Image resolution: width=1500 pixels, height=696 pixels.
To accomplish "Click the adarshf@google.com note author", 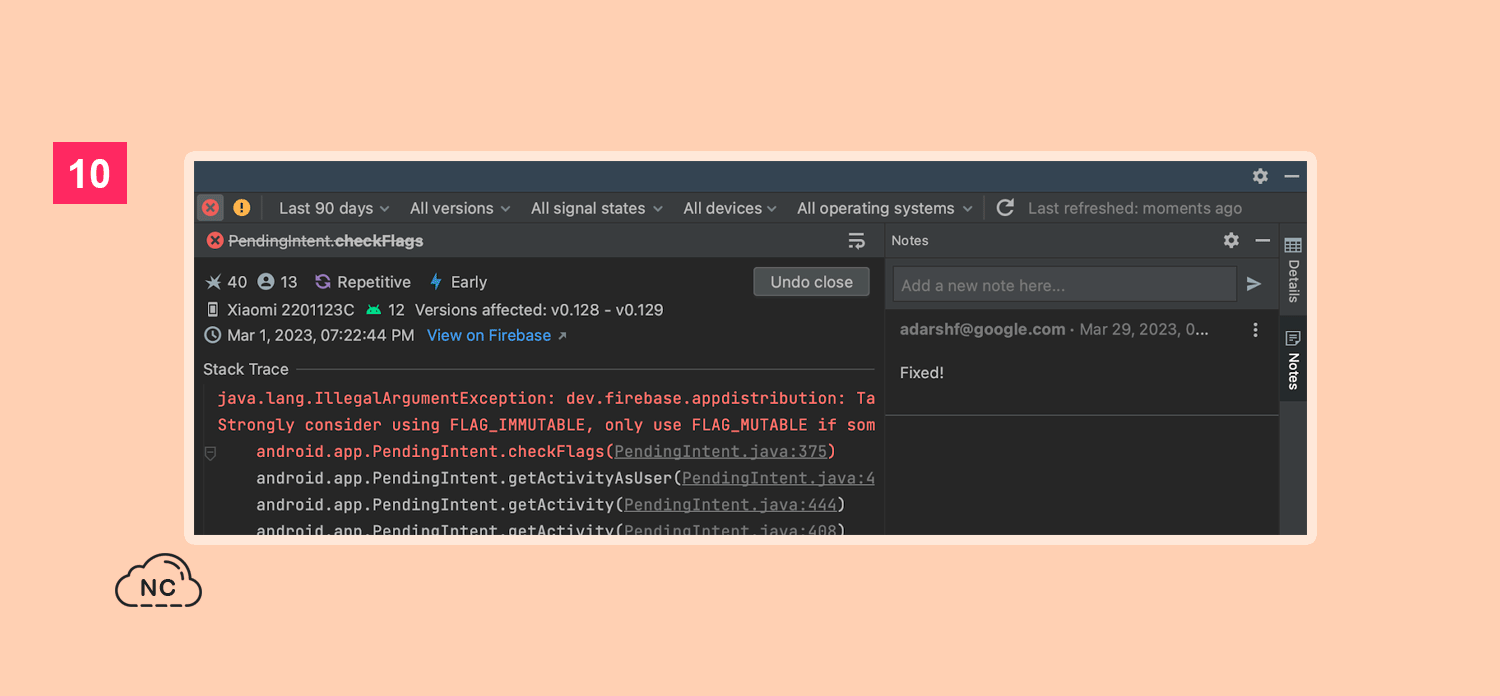I will 983,330.
